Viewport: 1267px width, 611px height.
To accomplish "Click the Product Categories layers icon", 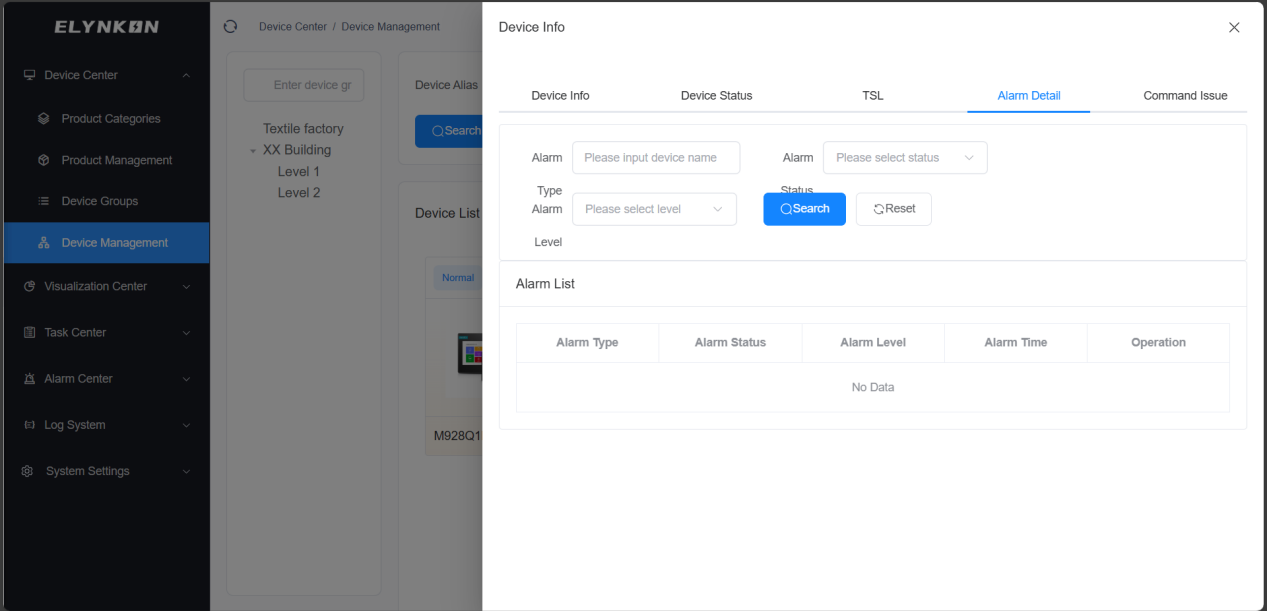I will coord(43,118).
